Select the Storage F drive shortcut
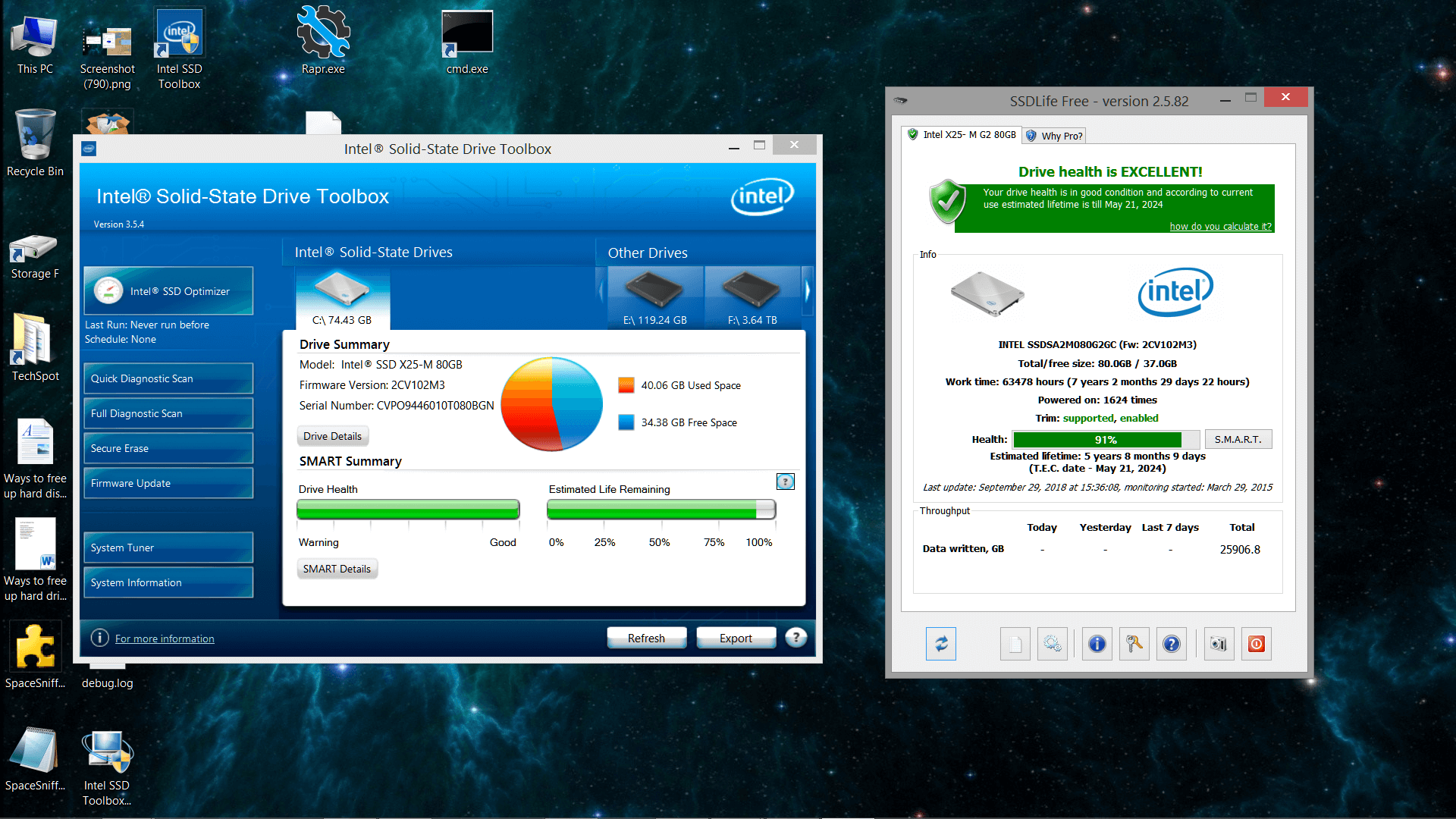Screen dimensions: 1456x819 click(35, 256)
